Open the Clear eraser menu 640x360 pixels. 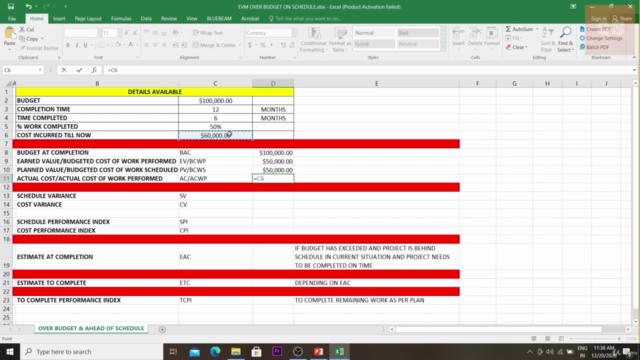click(x=517, y=47)
